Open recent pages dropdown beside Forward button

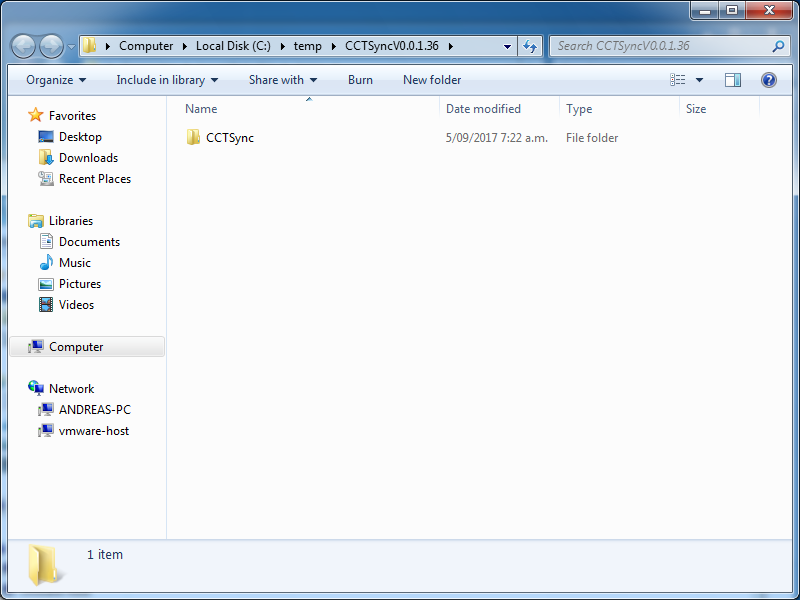71,46
